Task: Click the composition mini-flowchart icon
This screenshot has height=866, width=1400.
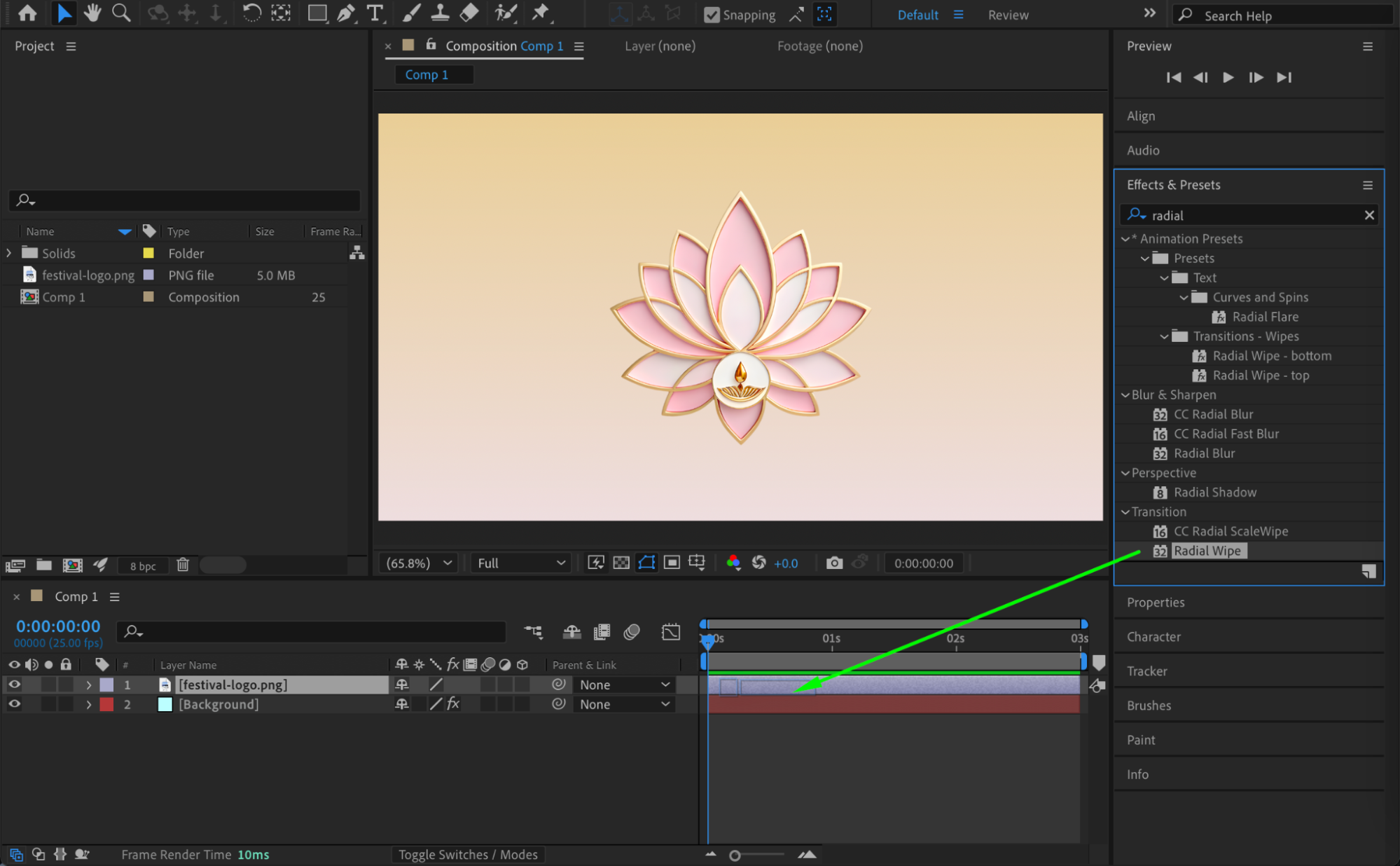Action: pyautogui.click(x=533, y=632)
